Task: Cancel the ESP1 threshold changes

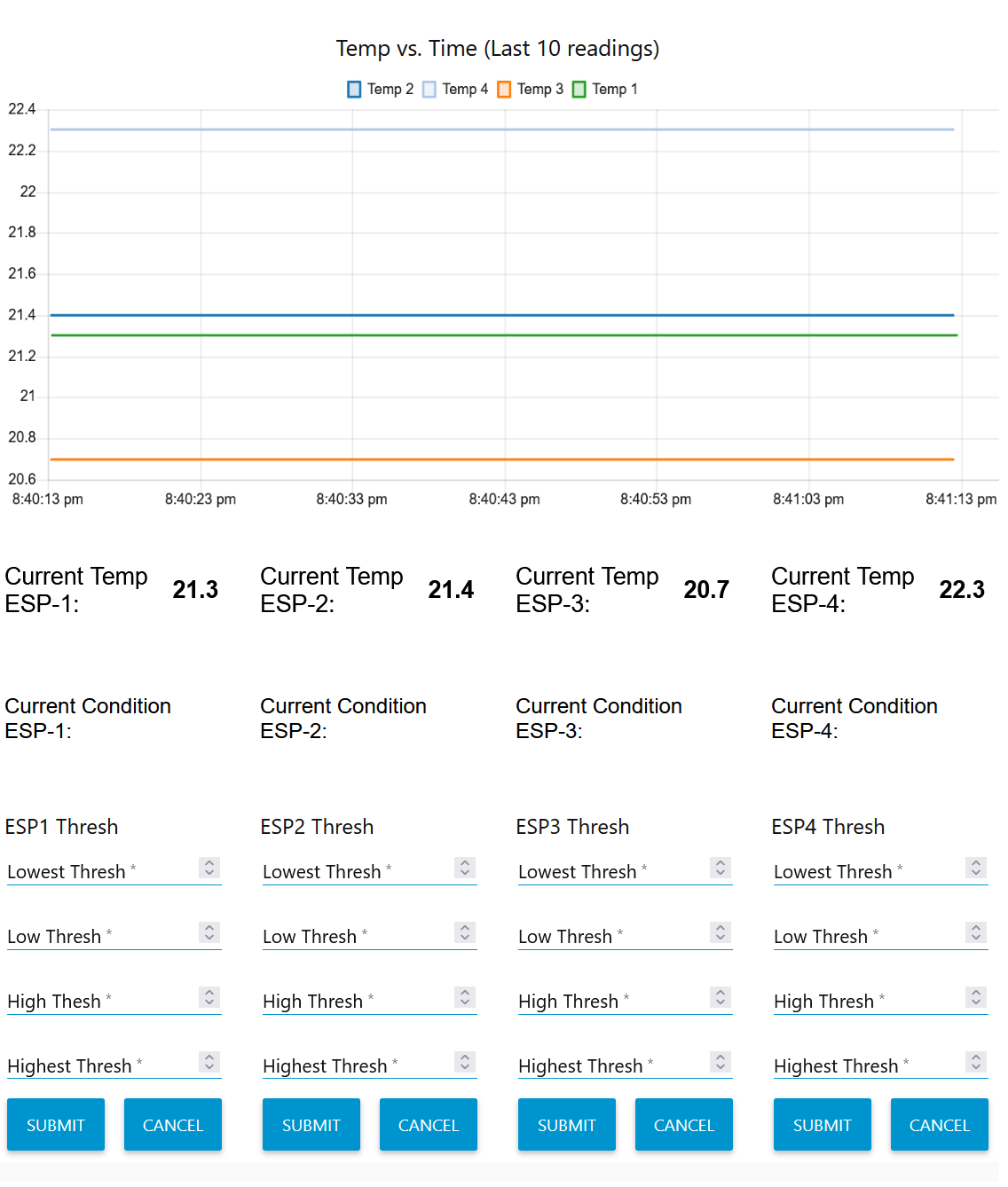Action: tap(172, 1124)
